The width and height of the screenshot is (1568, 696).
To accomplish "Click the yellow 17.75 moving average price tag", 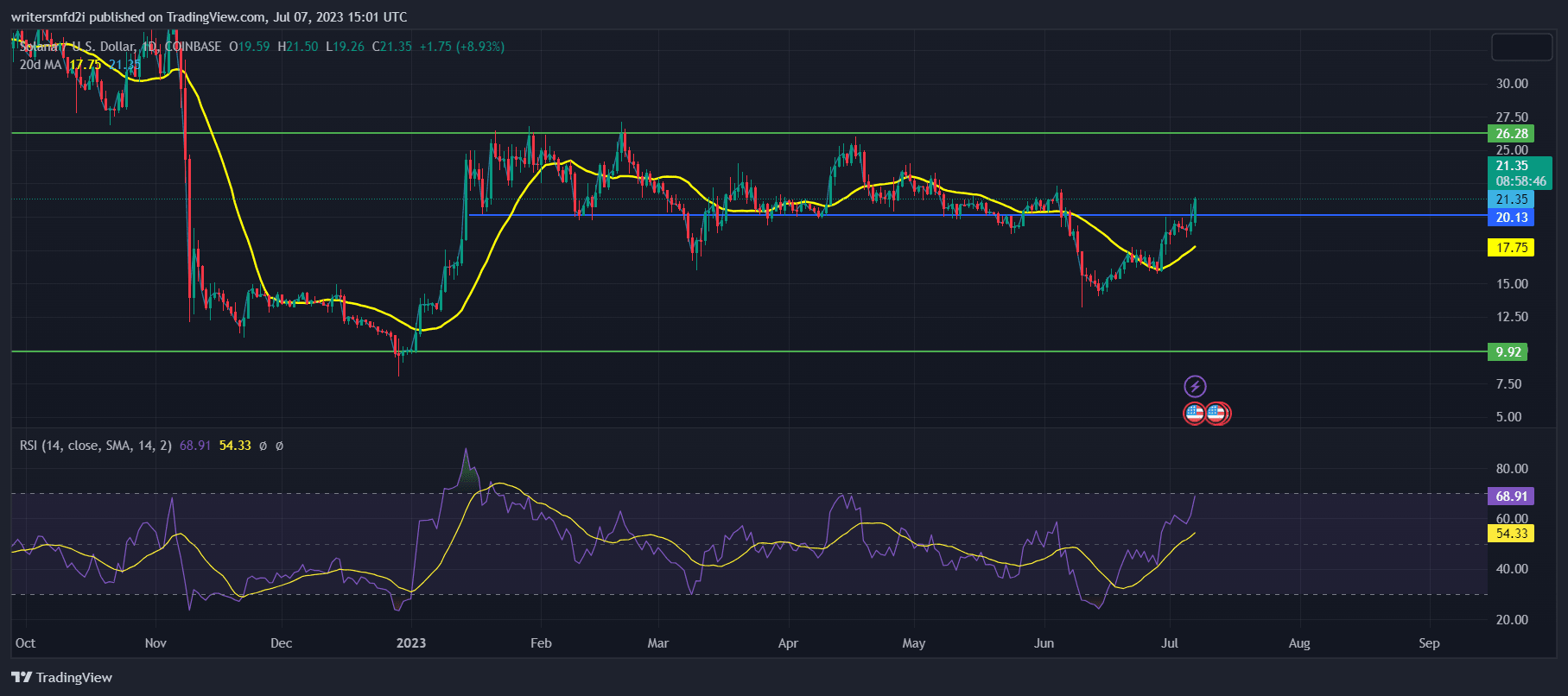I will coord(1511,248).
